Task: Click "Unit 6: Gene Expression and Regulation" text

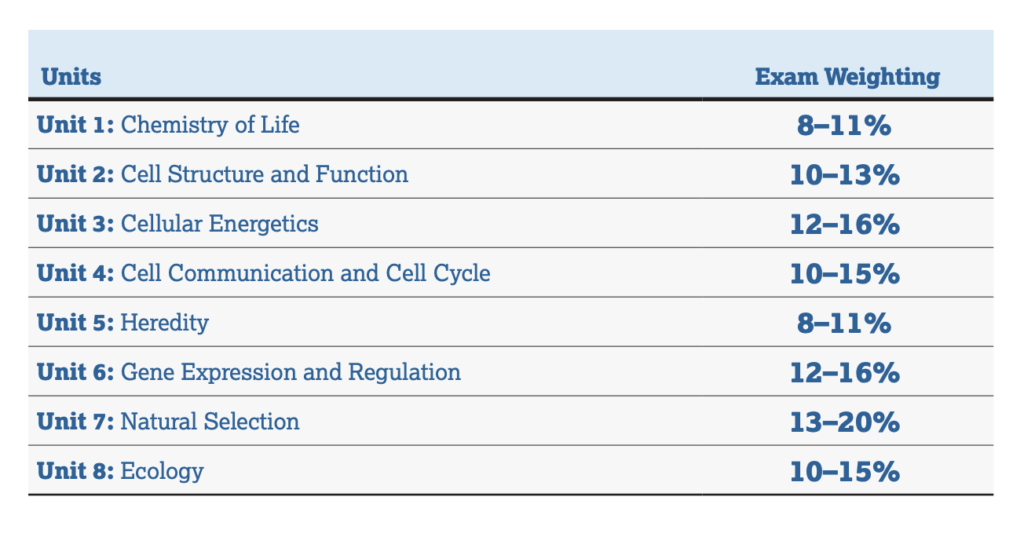Action: click(249, 372)
